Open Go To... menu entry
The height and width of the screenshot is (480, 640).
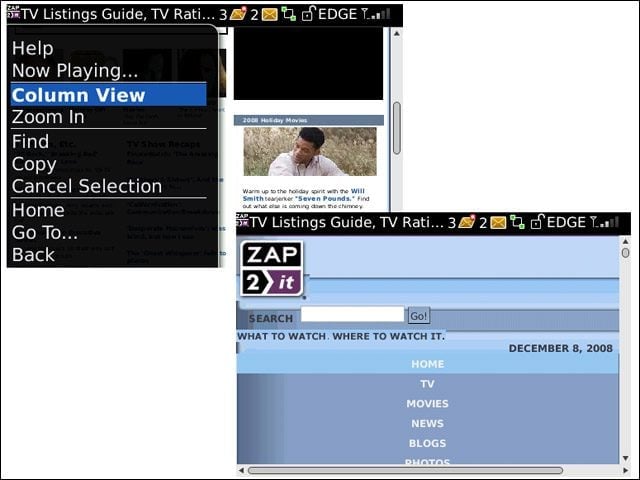click(44, 233)
